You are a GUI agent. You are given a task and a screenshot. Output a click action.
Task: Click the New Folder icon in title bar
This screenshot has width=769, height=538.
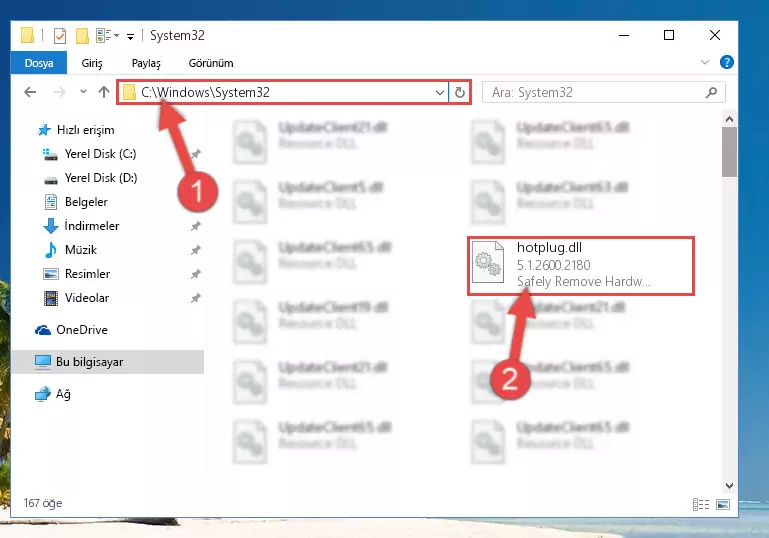pos(82,36)
